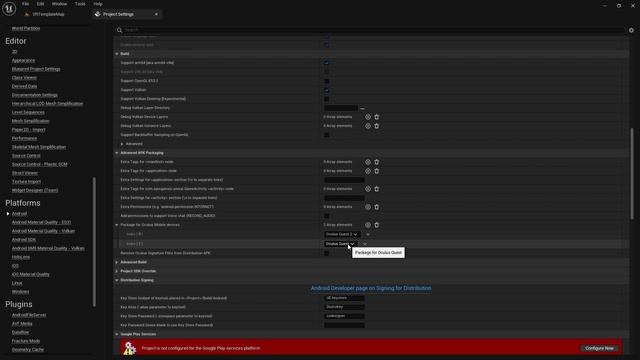This screenshot has width=640, height=360.
Task: Expand the Advanced Build section
Action: [117, 262]
